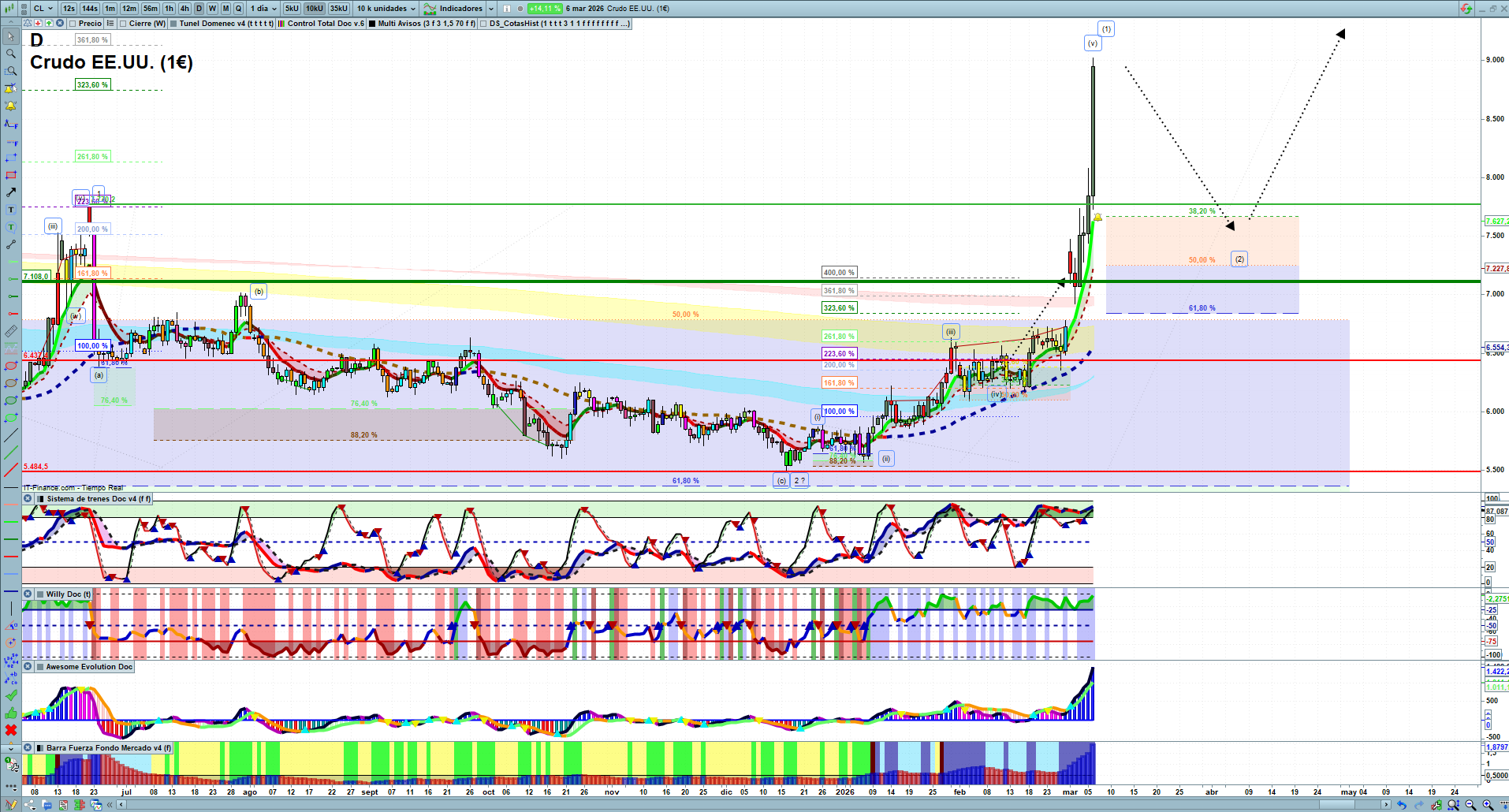Image resolution: width=1509 pixels, height=812 pixels.
Task: Select the ruler measurement tool
Action: (x=11, y=331)
